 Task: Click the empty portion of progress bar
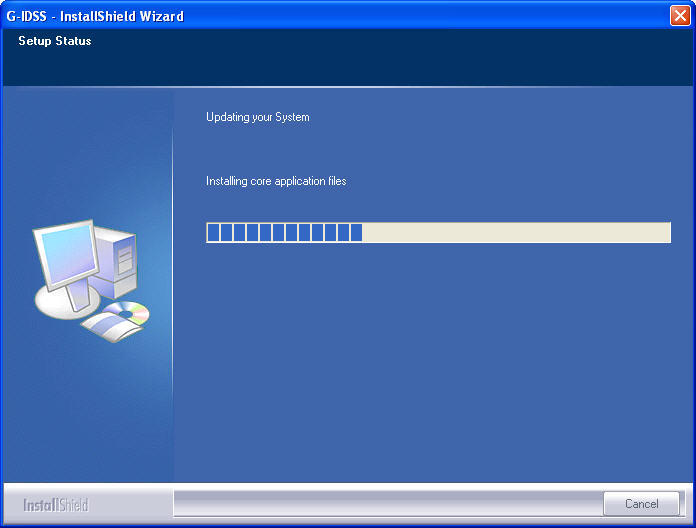tap(515, 233)
